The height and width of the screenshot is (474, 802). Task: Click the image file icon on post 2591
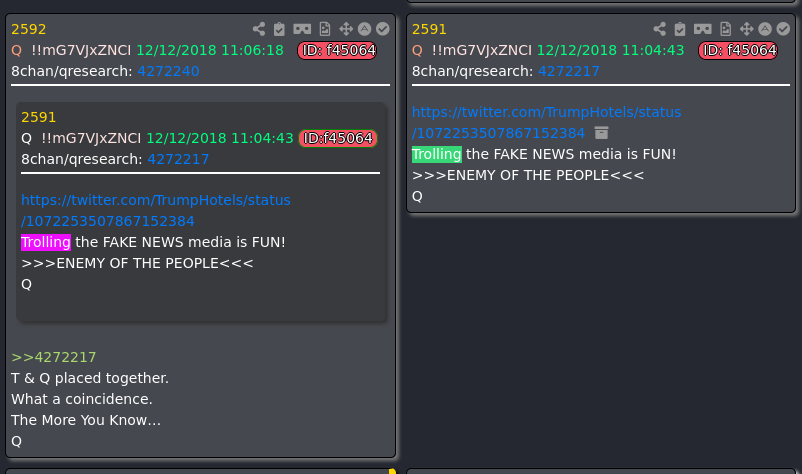(x=725, y=30)
